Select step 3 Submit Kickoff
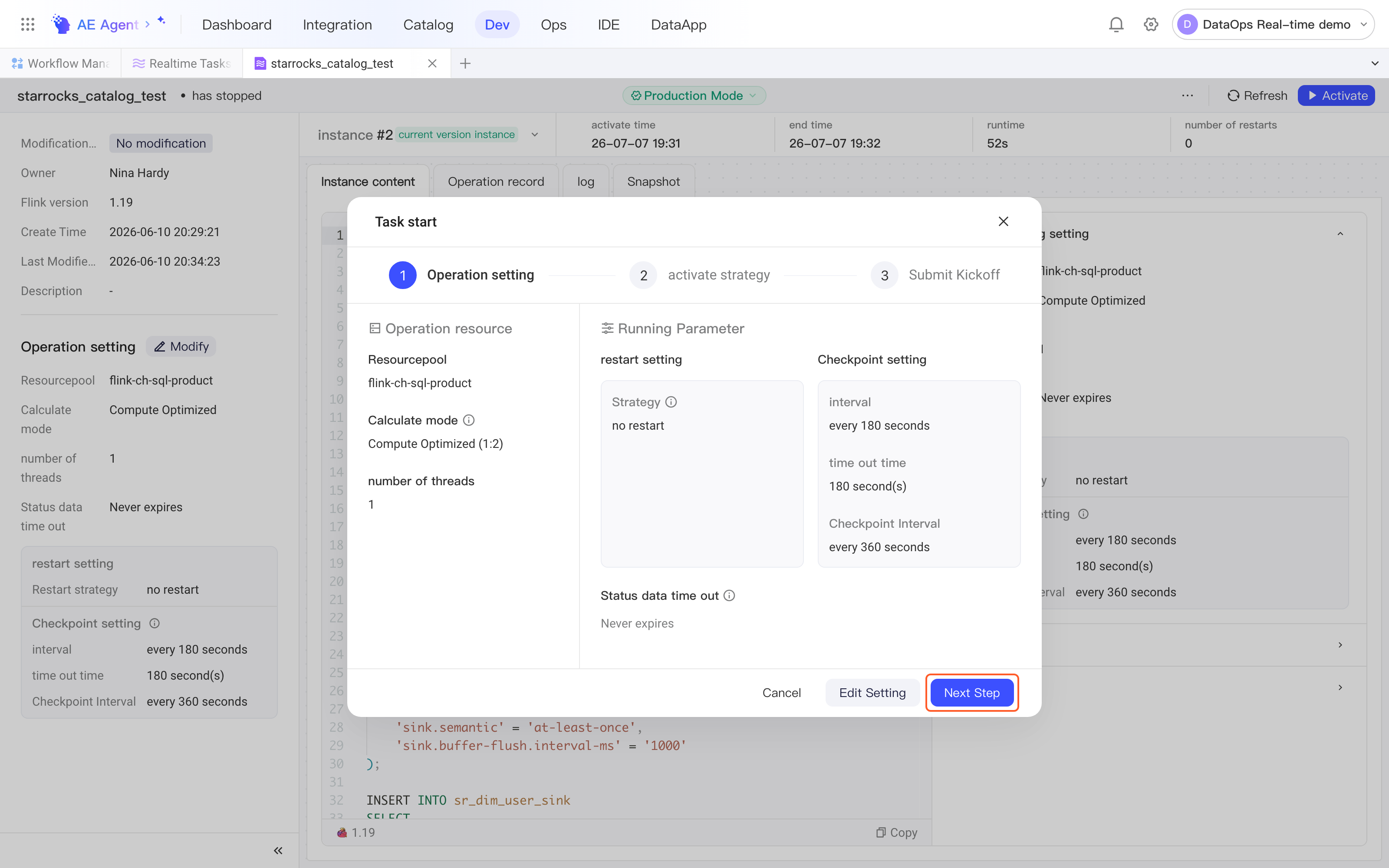The height and width of the screenshot is (868, 1389). coord(935,275)
